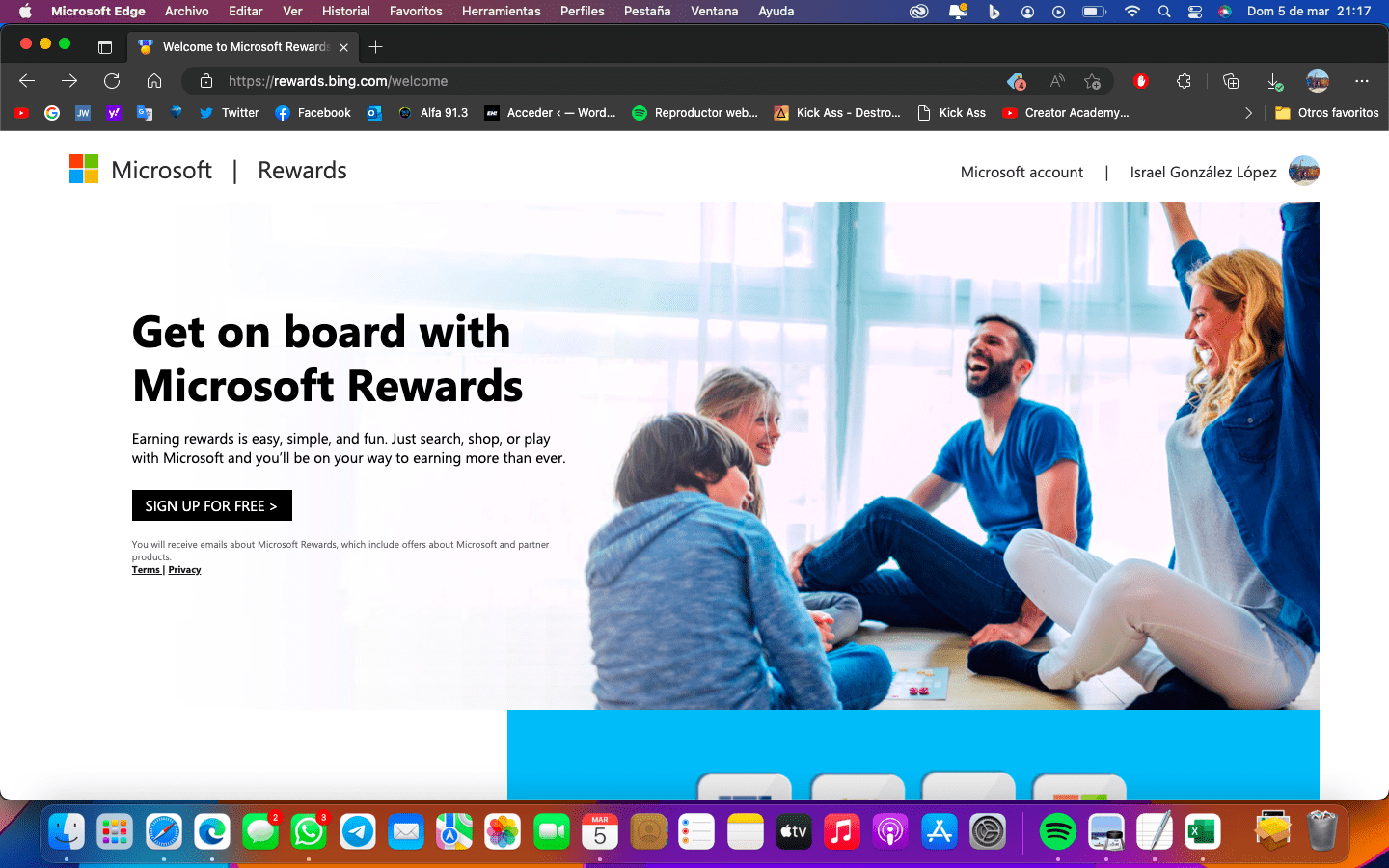Launch Spotify from the Dock
Viewport: 1389px width, 868px height.
(1058, 831)
